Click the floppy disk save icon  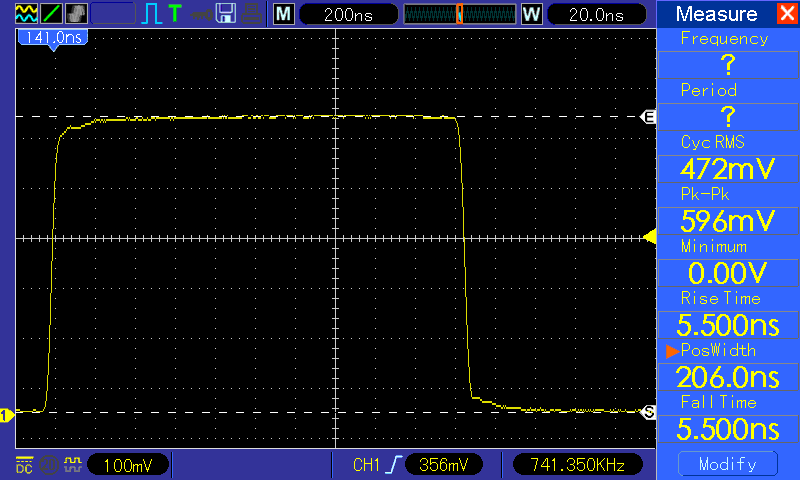tap(226, 14)
